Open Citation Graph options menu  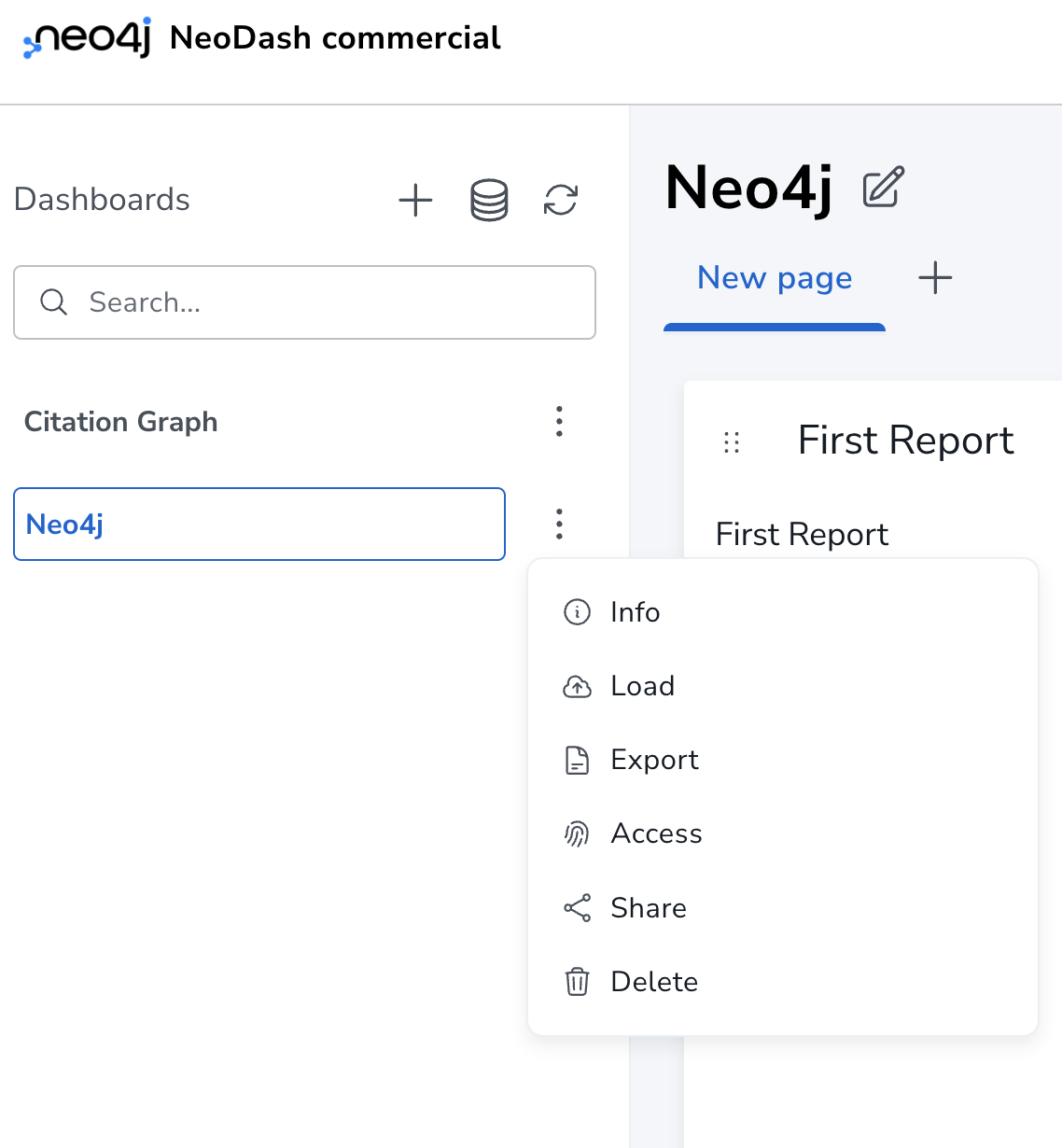(559, 422)
